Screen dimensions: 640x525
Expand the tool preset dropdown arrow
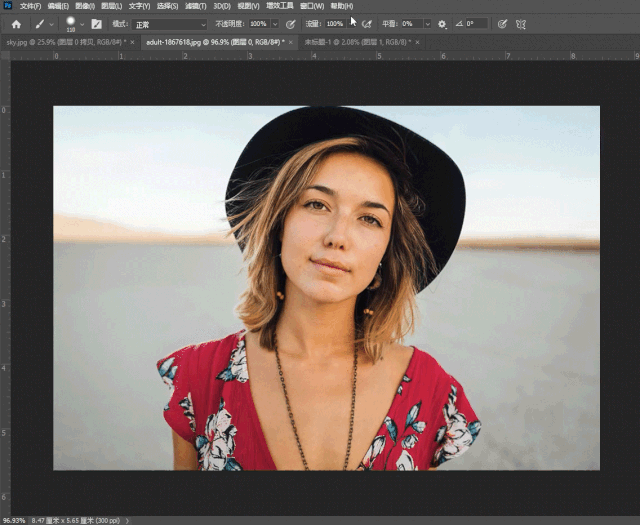point(51,25)
